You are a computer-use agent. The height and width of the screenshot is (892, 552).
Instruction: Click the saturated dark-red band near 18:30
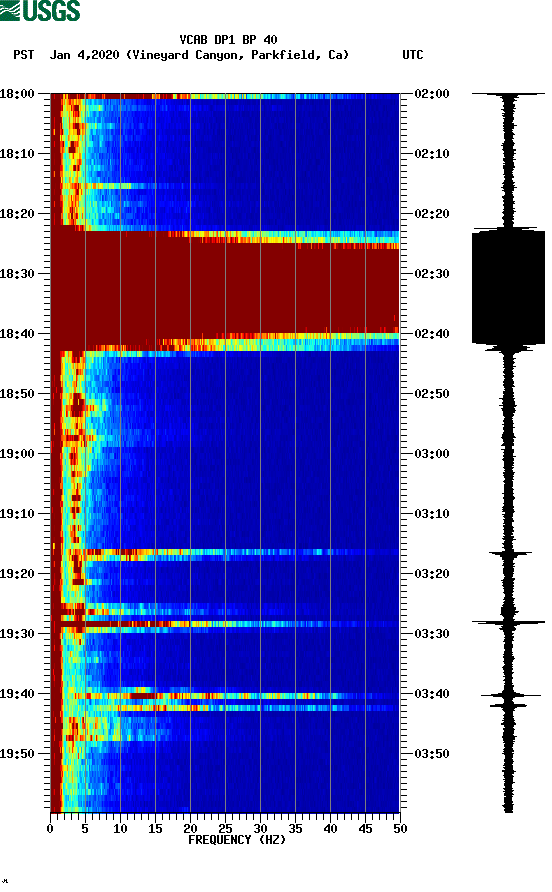(225, 290)
